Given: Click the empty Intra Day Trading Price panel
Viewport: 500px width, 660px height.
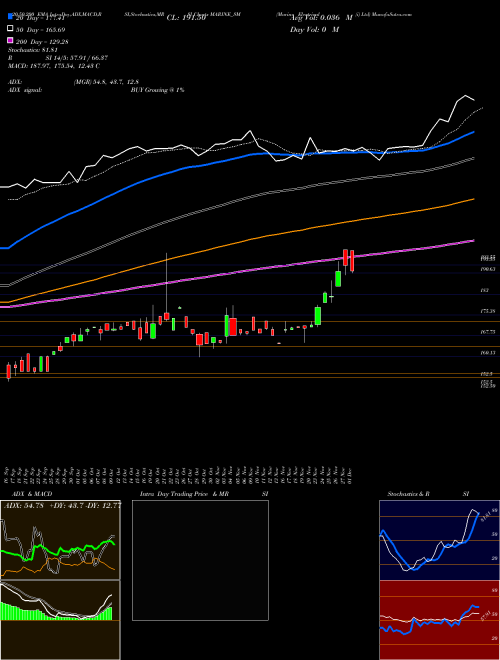Looking at the screenshot, I should 200,560.
